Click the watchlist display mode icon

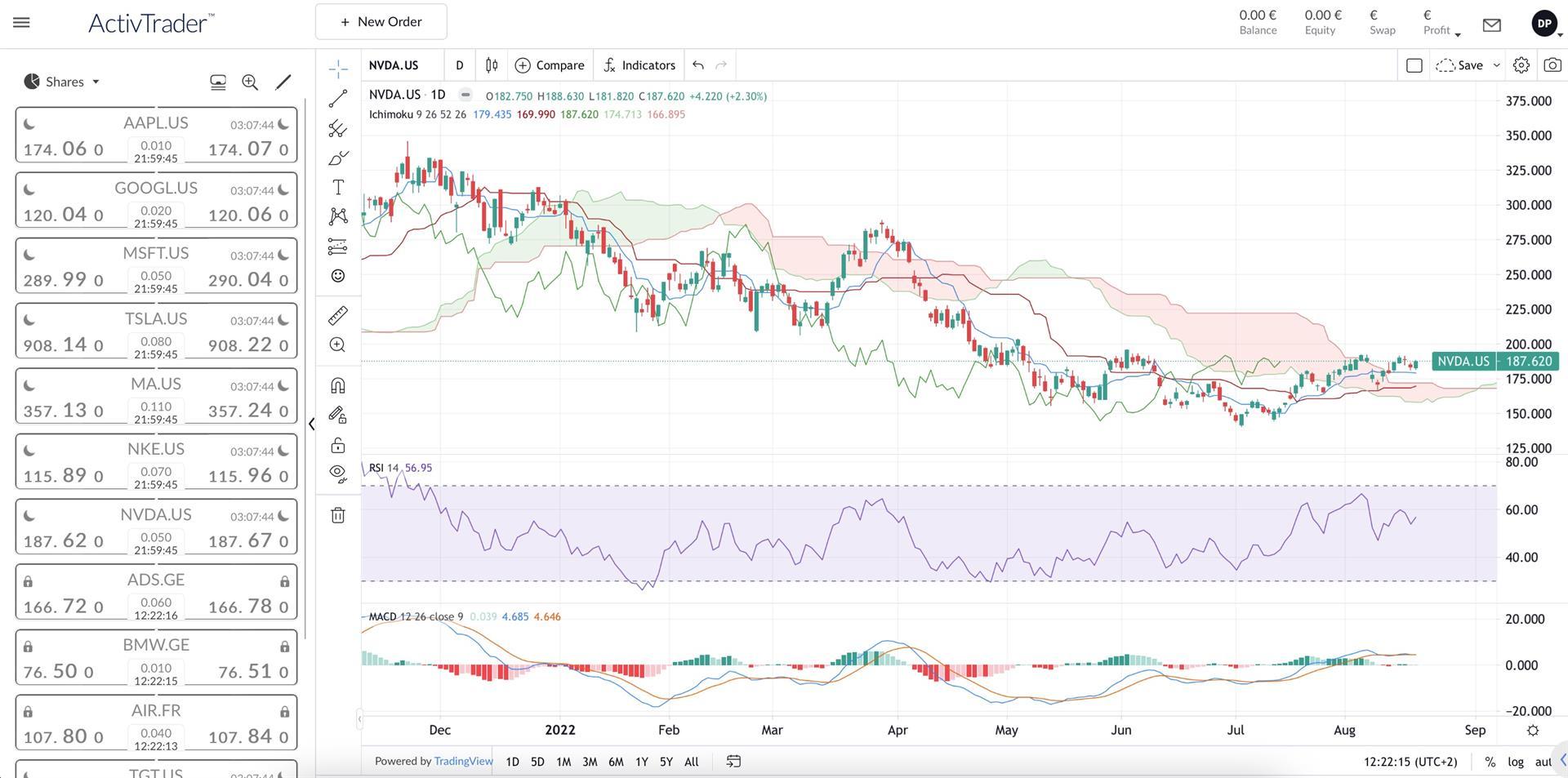[x=218, y=82]
